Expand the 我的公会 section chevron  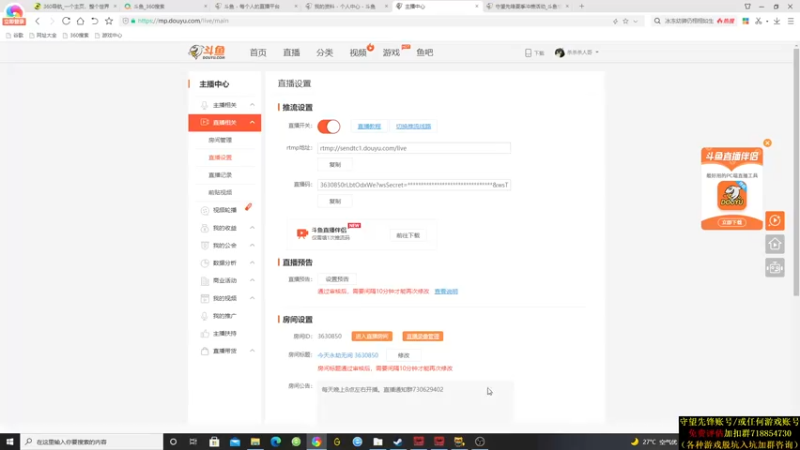(252, 245)
